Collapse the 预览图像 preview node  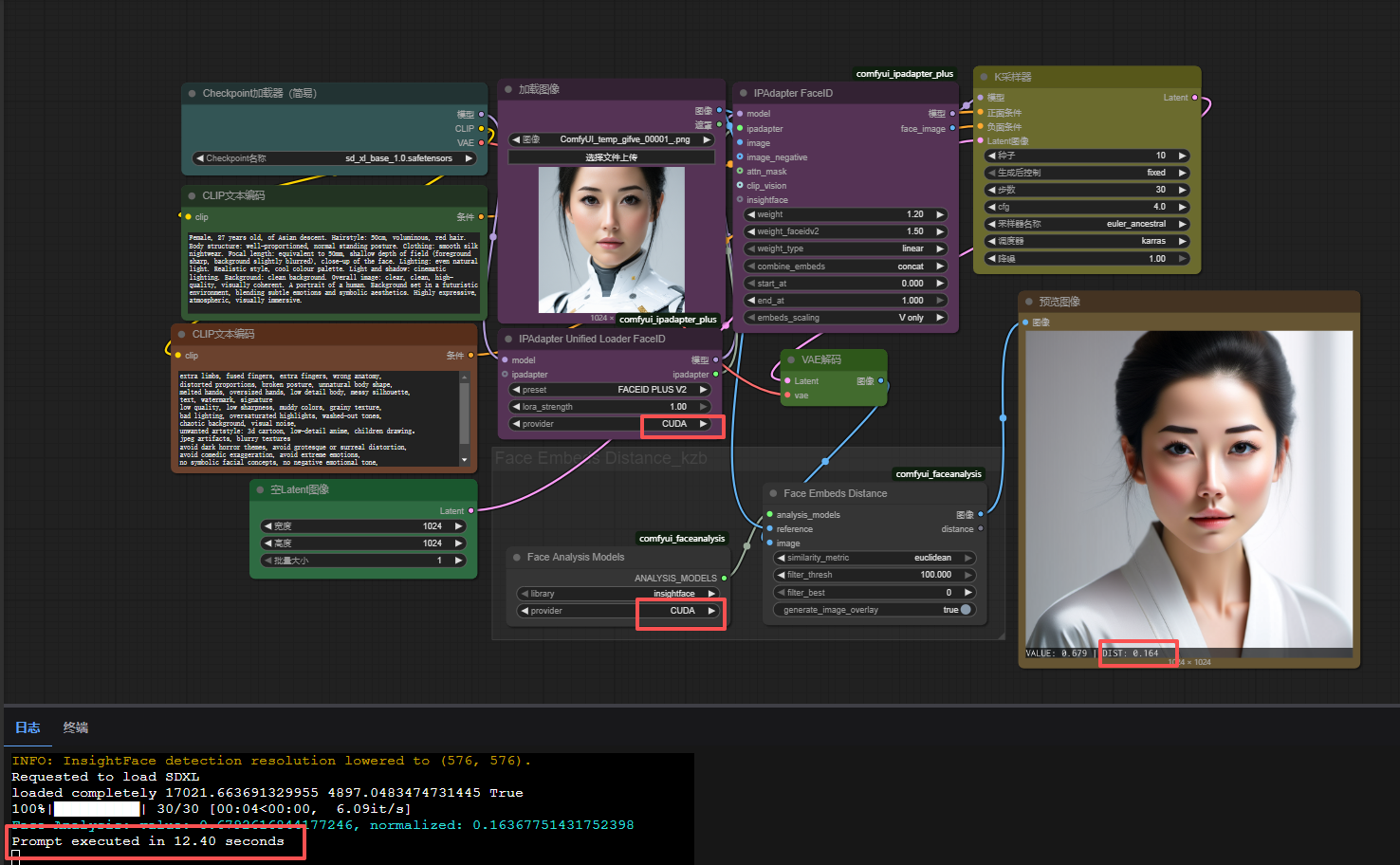point(1031,301)
